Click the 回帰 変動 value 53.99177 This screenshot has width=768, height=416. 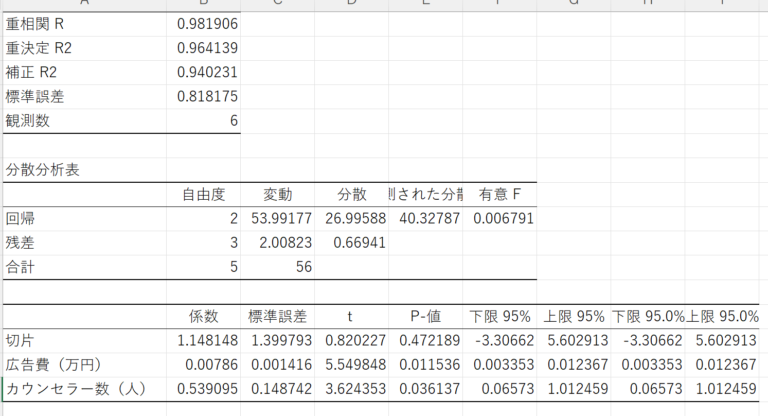(x=277, y=219)
